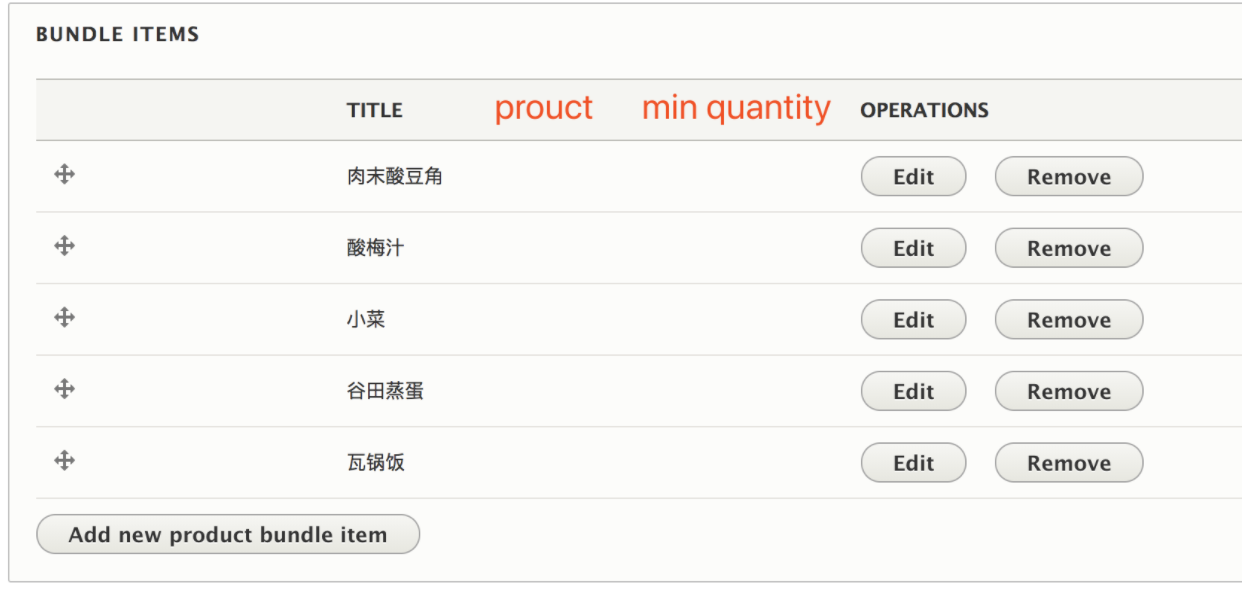Remove the 瓦锅饭 bundle item

click(1069, 463)
